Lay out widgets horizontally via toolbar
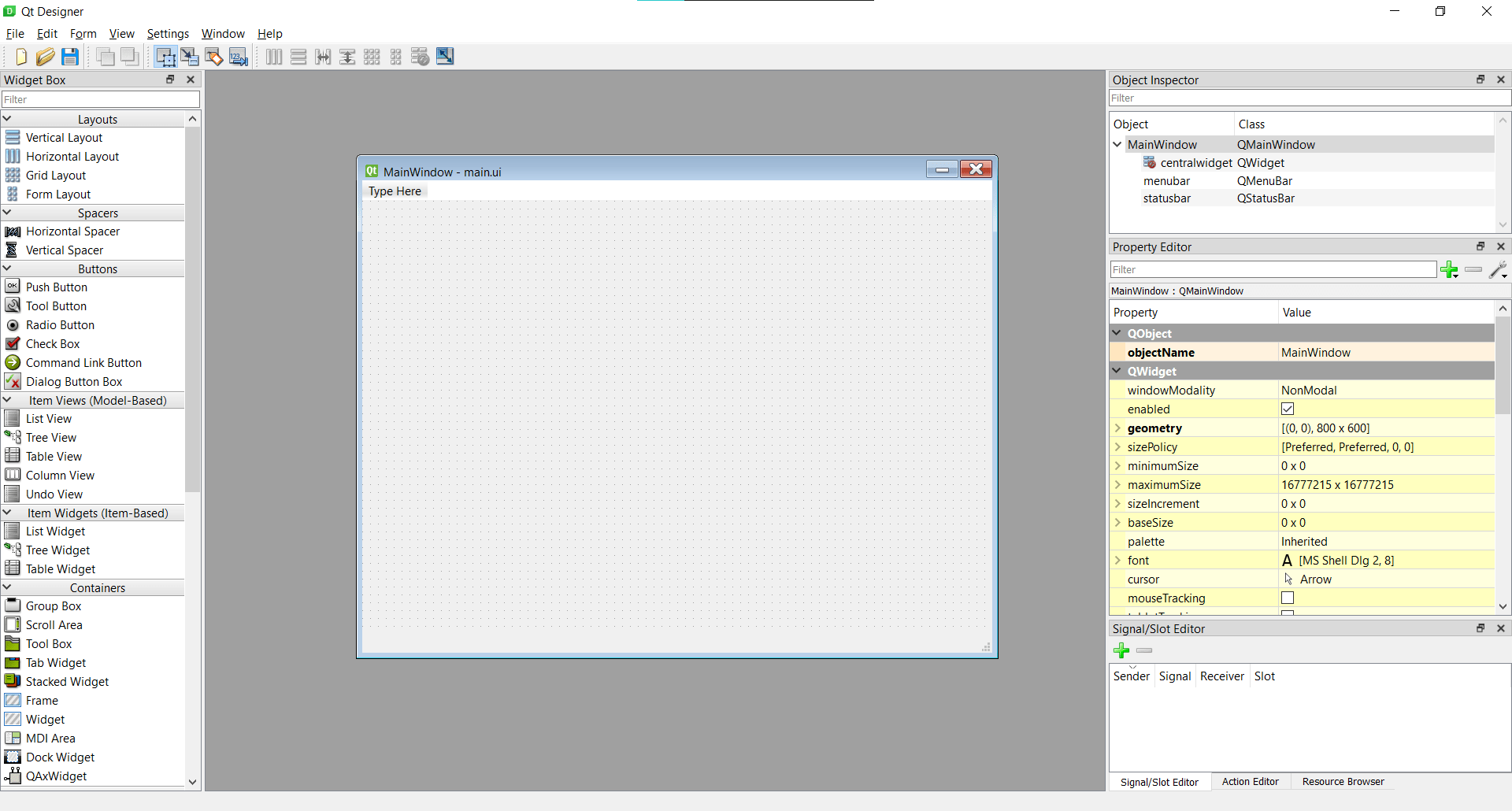The image size is (1512, 811). (x=273, y=56)
